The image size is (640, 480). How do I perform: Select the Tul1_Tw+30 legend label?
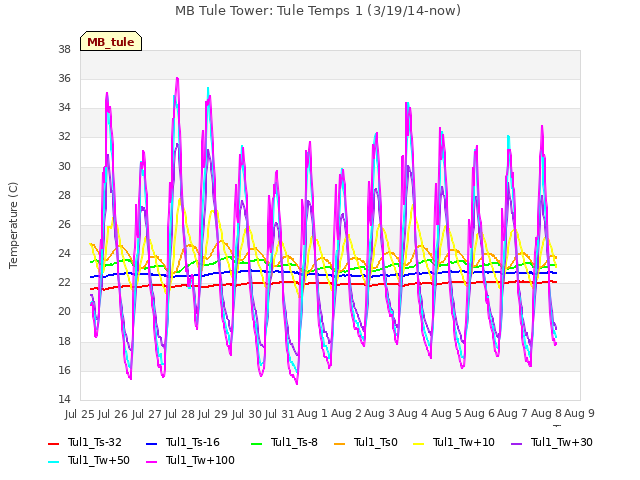(562, 442)
